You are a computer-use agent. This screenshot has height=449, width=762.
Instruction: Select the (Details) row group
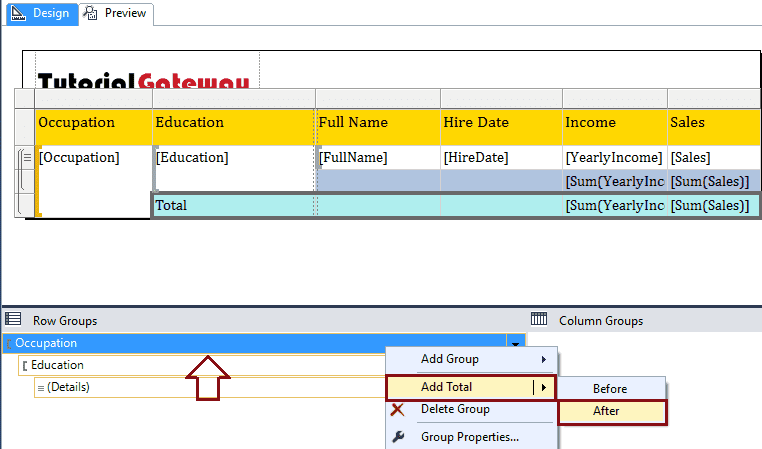(x=210, y=387)
